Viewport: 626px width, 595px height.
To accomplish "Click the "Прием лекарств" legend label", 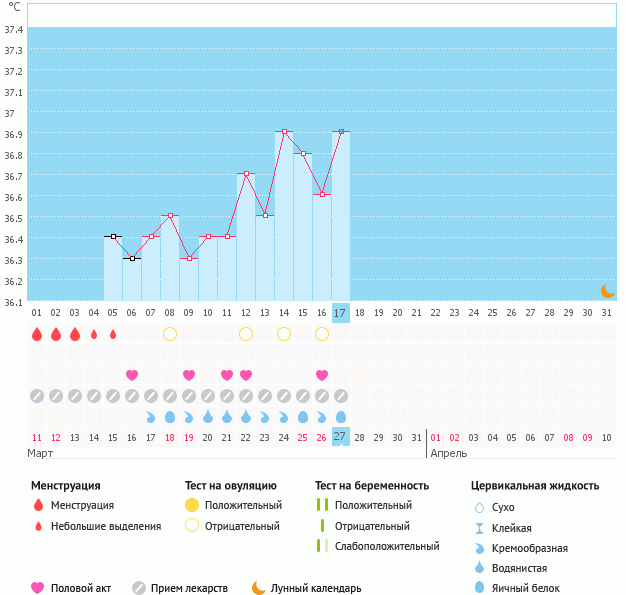I will coord(189,589).
